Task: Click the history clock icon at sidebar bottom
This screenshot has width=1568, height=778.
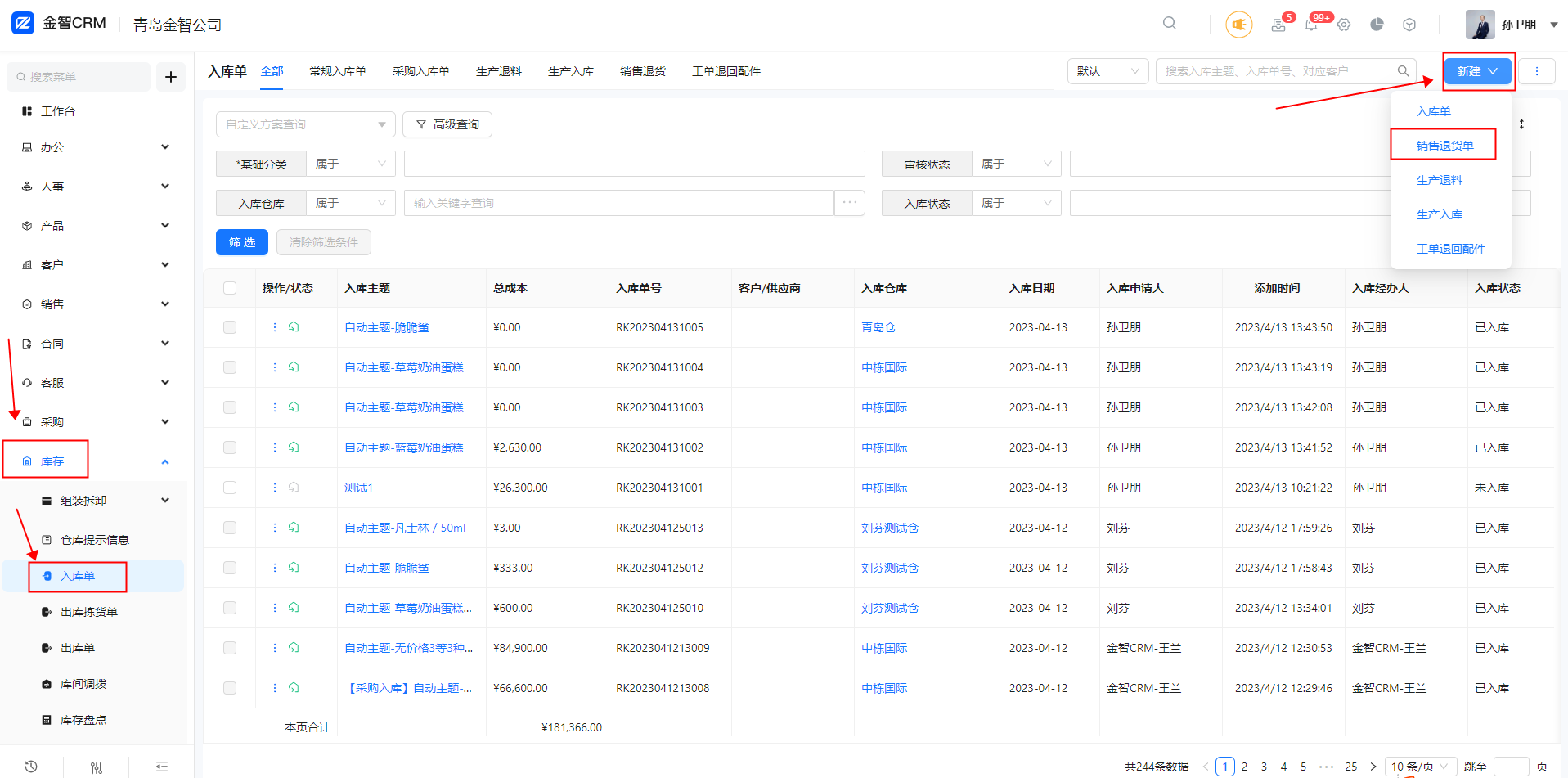Action: click(x=31, y=767)
